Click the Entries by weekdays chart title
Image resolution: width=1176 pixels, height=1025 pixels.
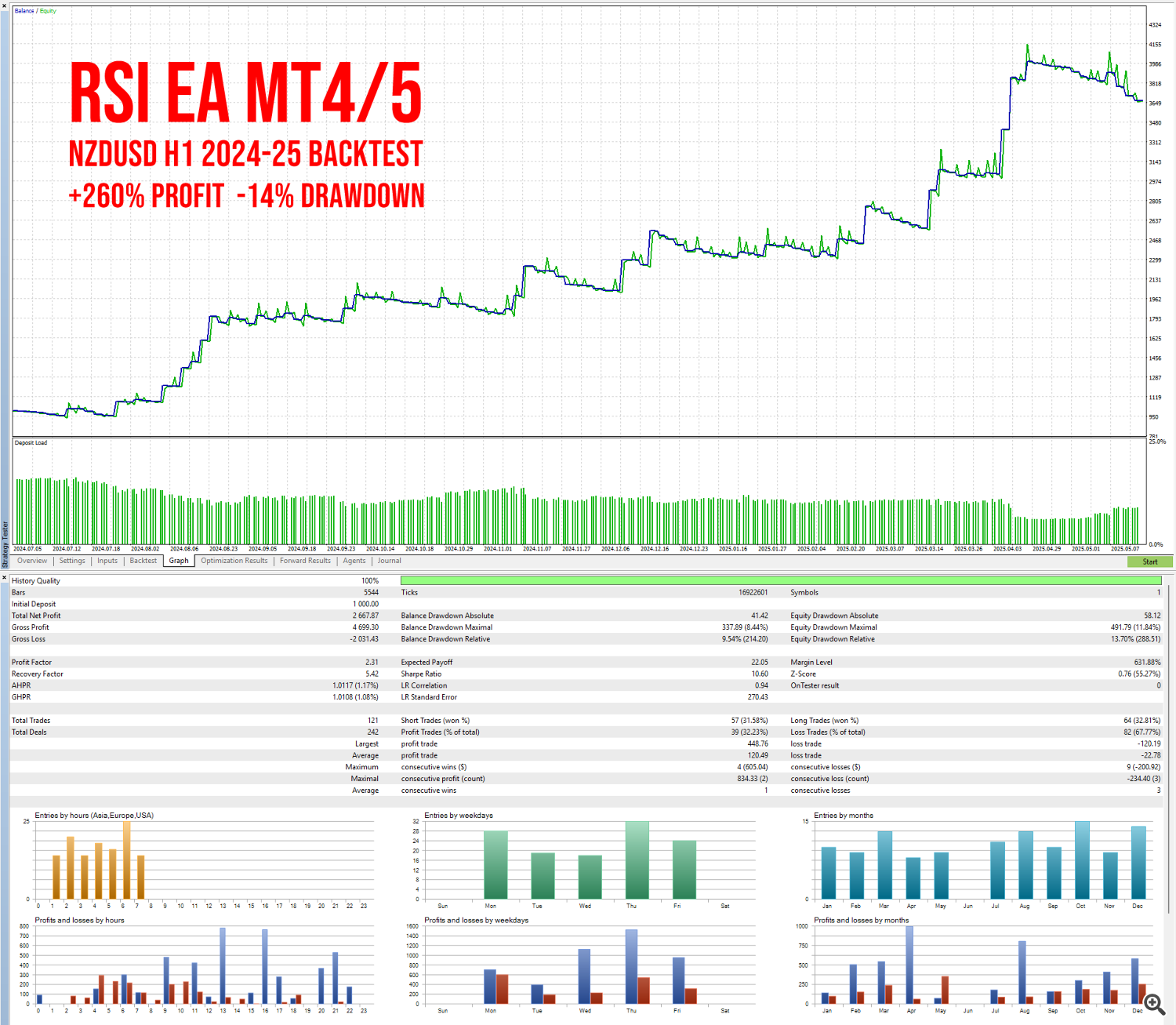pyautogui.click(x=459, y=816)
